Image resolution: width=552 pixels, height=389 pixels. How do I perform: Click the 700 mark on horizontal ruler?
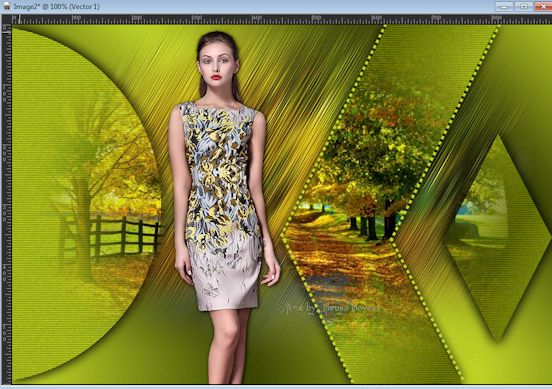[x=437, y=18]
